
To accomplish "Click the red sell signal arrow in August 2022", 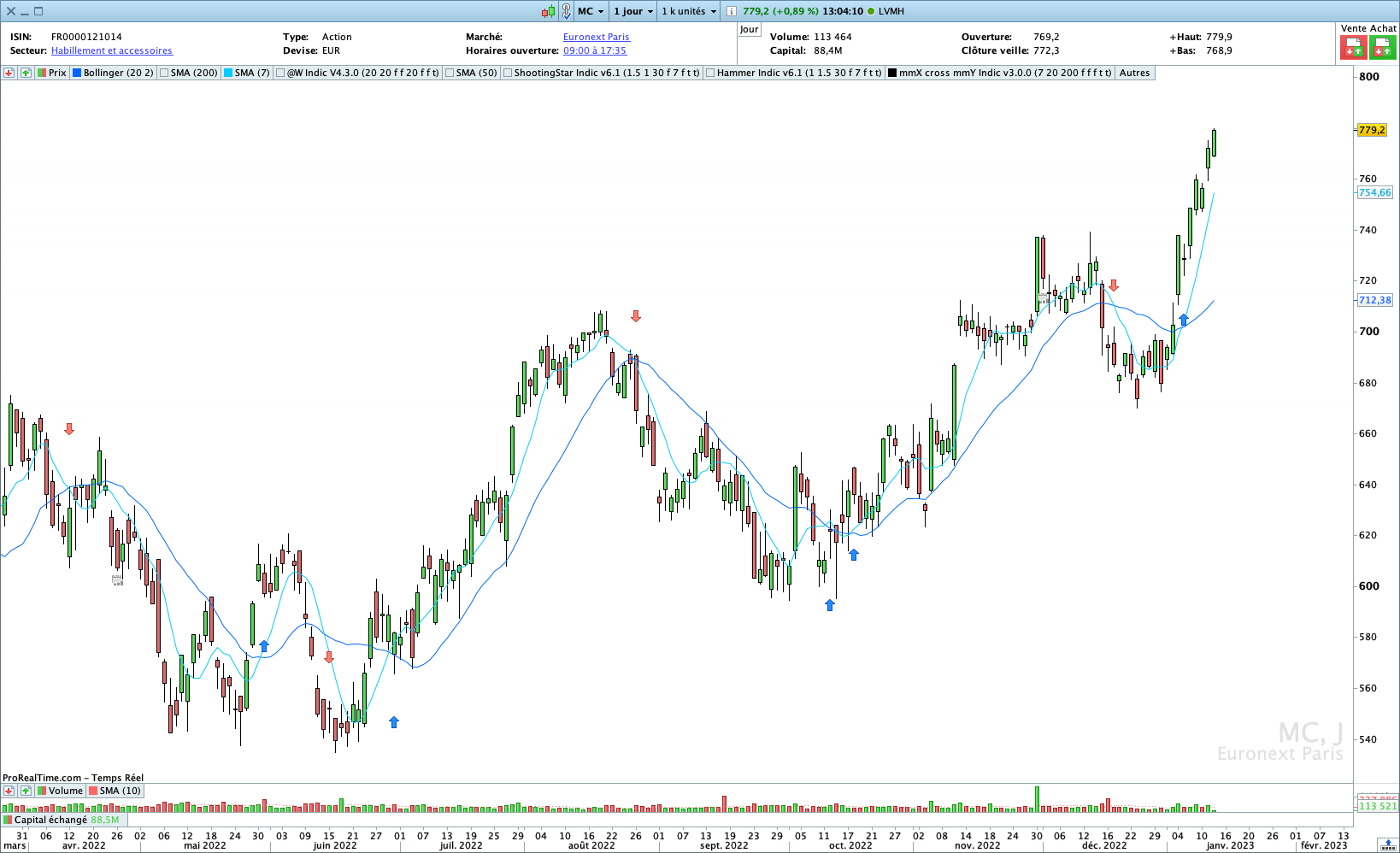I will tap(636, 316).
